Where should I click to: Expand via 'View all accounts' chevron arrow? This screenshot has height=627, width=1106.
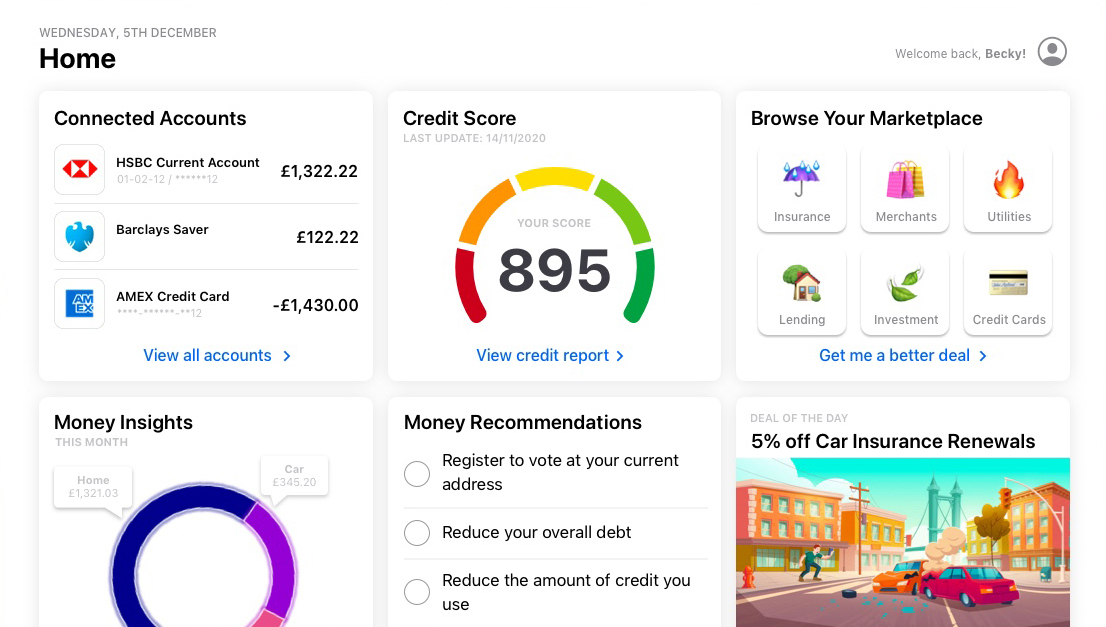pos(287,356)
